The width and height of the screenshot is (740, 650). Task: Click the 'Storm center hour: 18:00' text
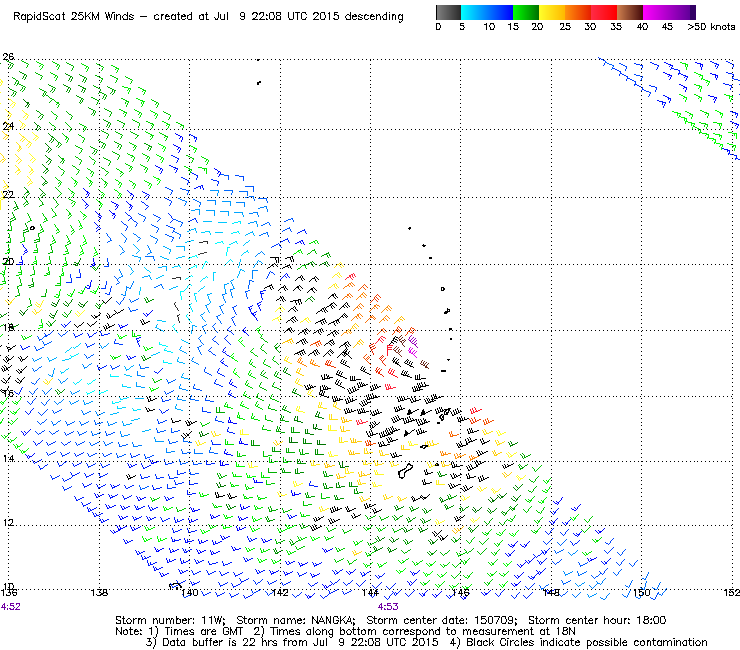[597, 620]
